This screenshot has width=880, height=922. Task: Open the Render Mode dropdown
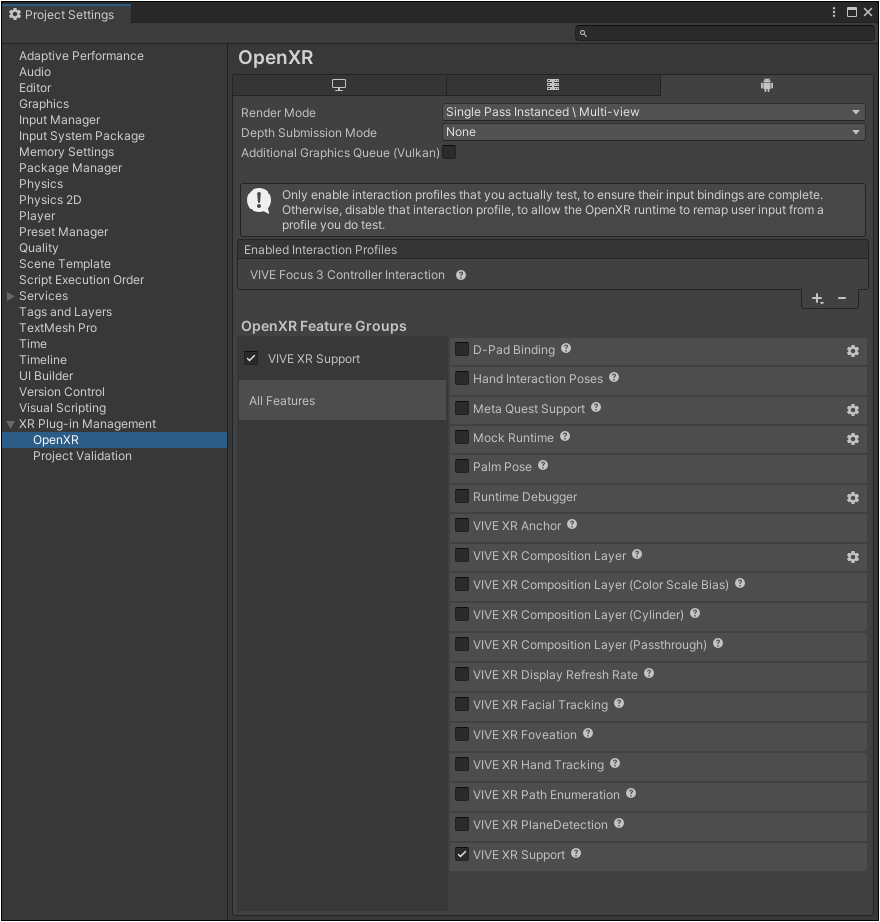653,112
